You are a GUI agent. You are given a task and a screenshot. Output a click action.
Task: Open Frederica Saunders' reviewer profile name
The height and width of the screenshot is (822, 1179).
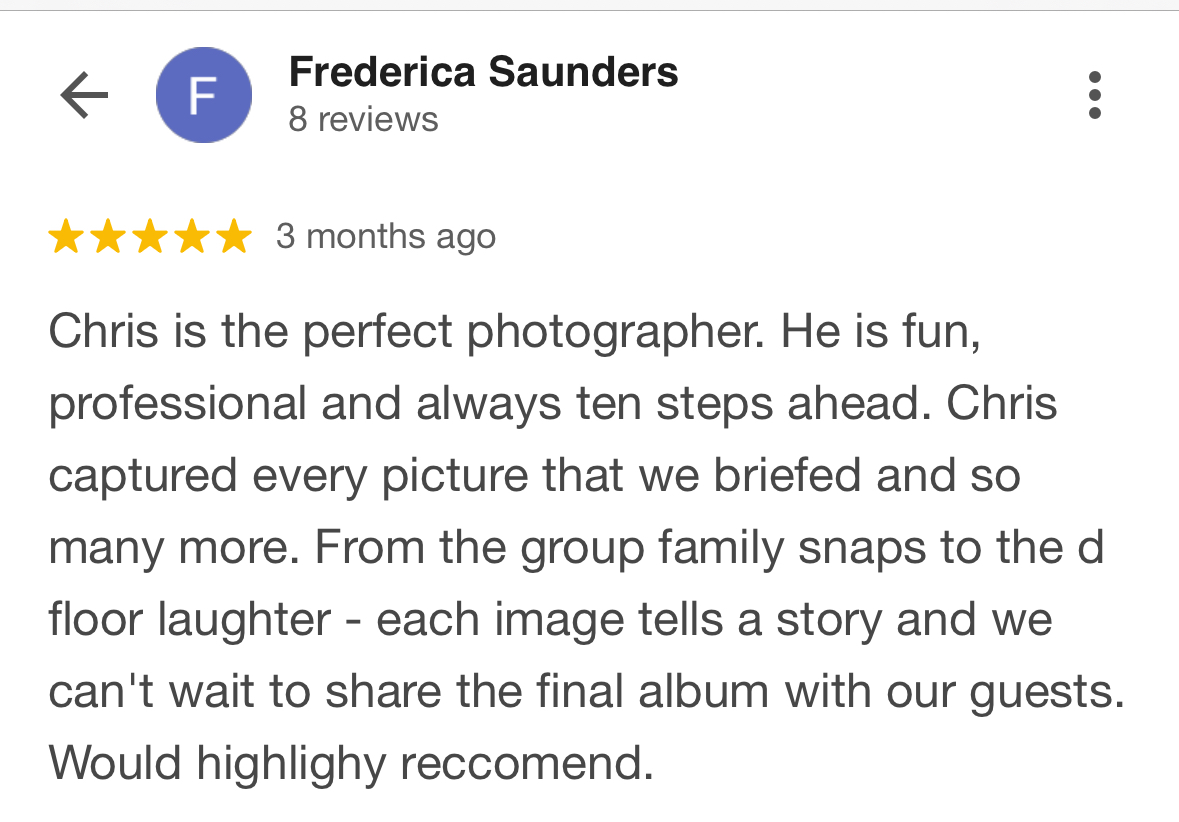[483, 72]
